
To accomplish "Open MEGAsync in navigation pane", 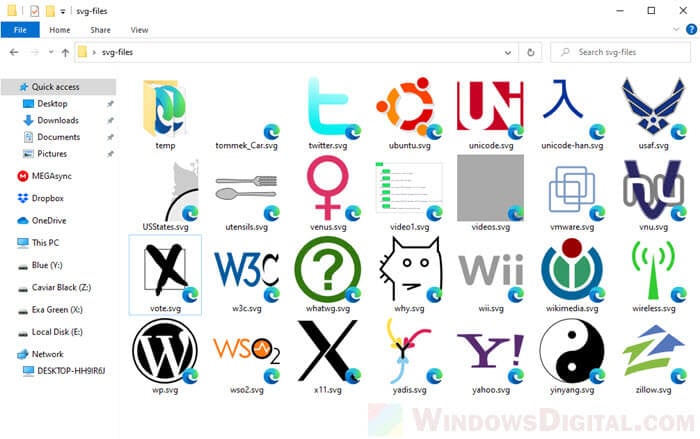I will tap(51, 176).
